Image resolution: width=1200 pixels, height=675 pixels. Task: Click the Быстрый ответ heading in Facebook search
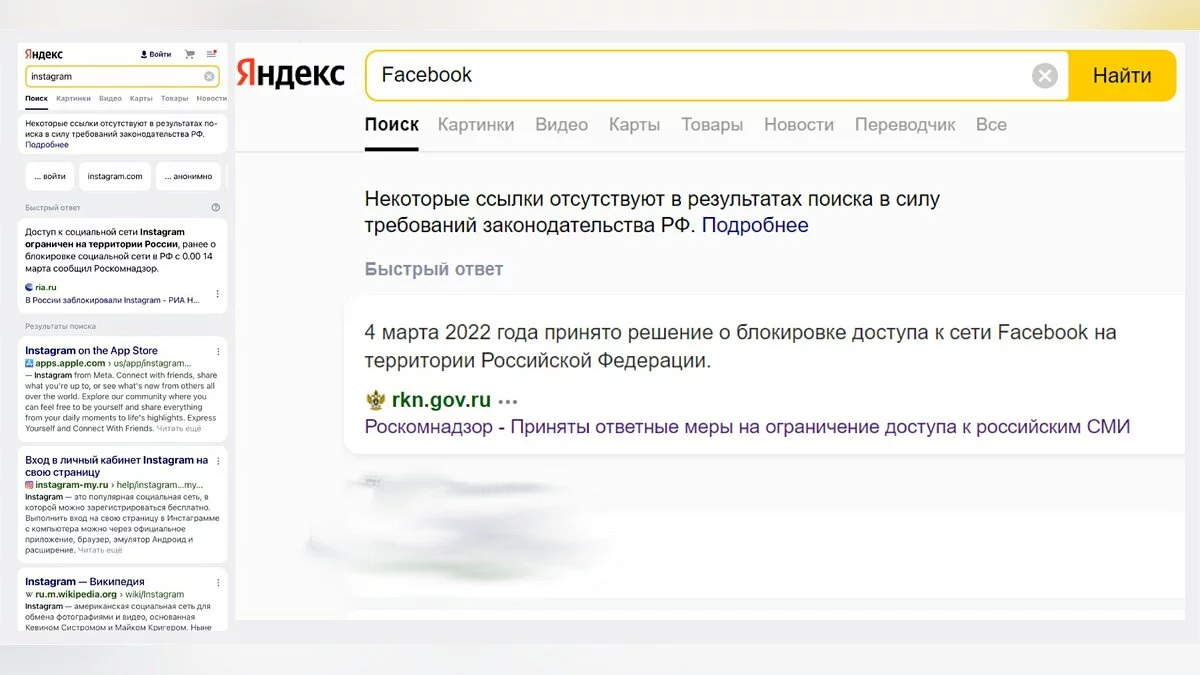tap(434, 269)
